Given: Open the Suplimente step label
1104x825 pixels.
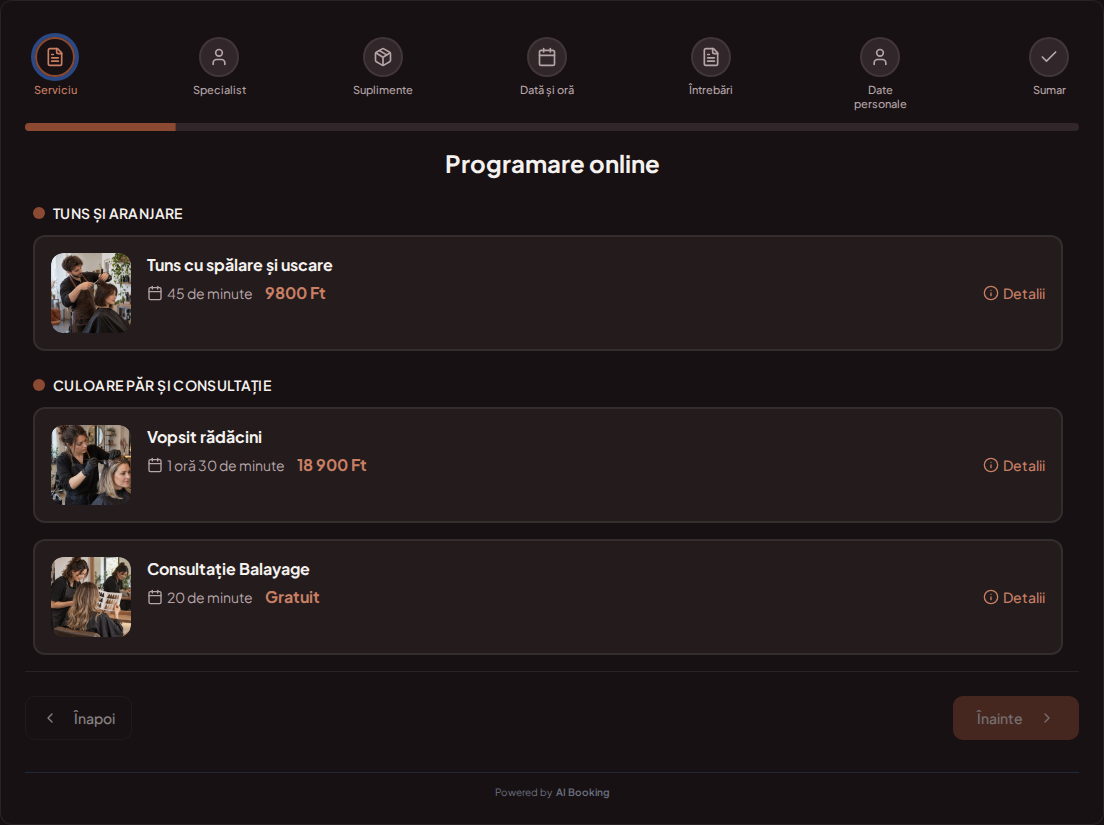Looking at the screenshot, I should tap(383, 90).
